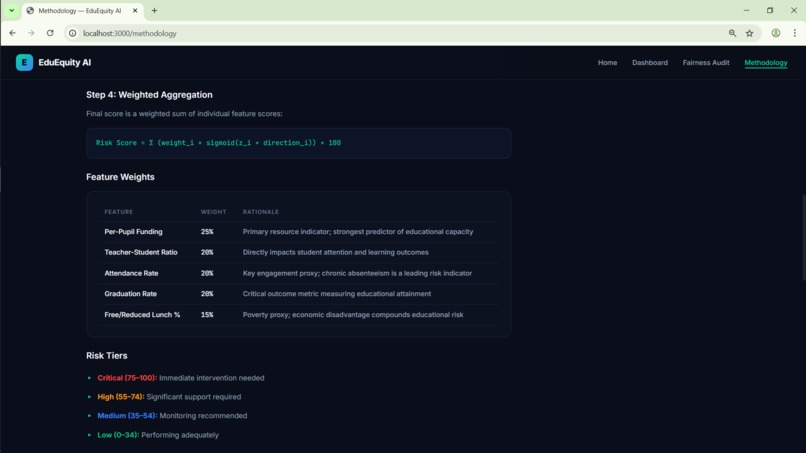Viewport: 806px width, 453px height.
Task: Click the High (55–74) tier label
Action: tap(121, 397)
